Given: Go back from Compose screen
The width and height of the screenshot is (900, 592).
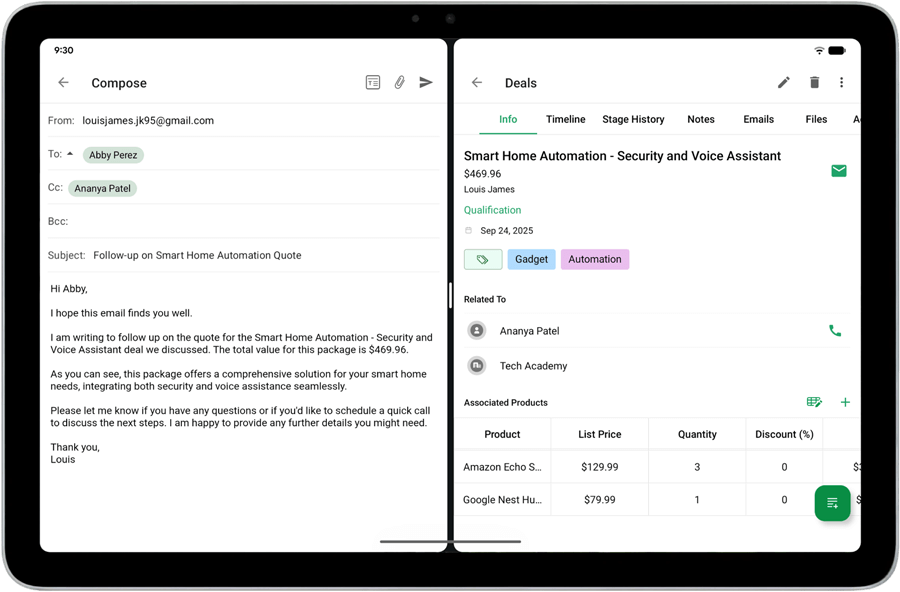Looking at the screenshot, I should [63, 83].
